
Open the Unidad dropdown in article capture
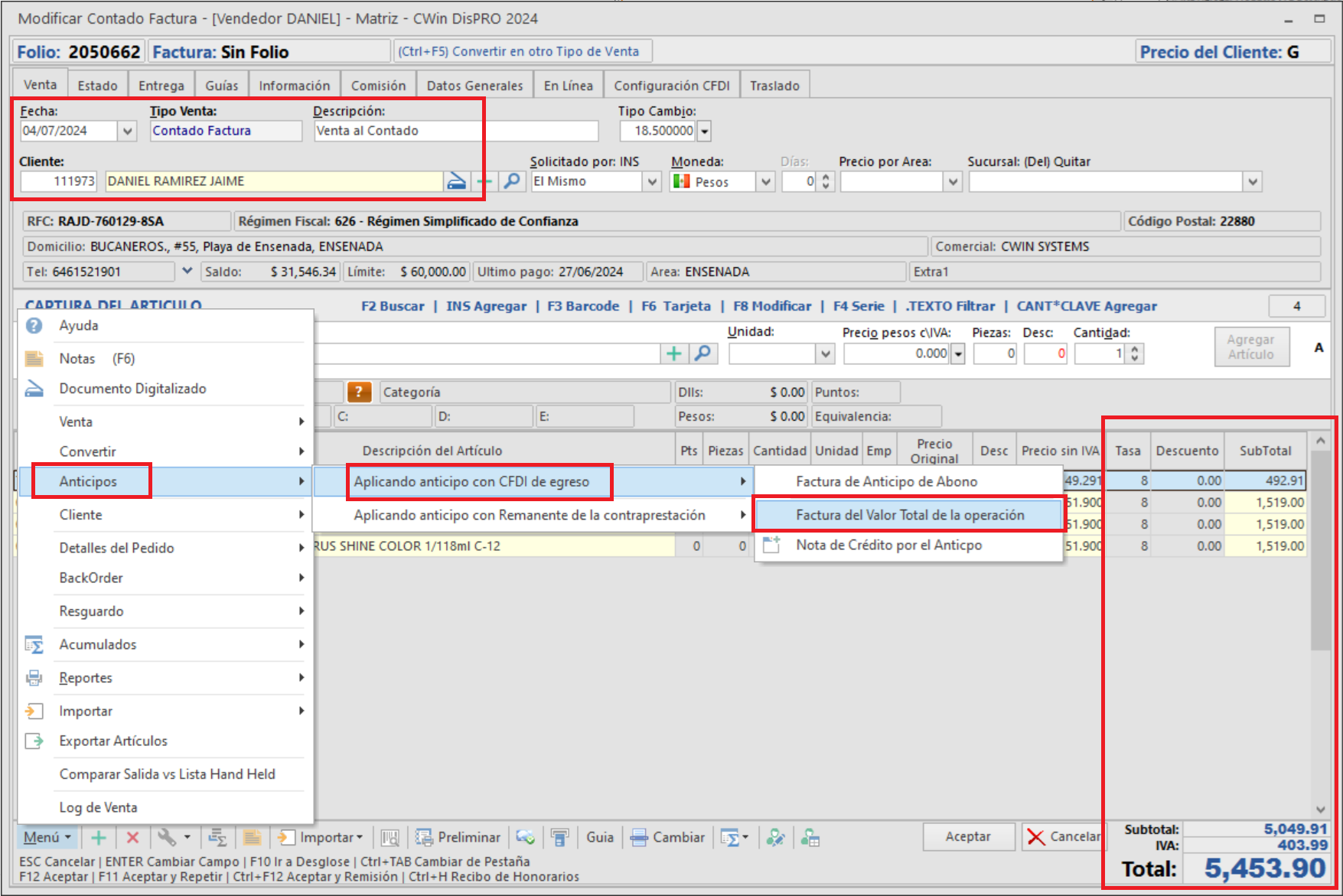tap(825, 354)
